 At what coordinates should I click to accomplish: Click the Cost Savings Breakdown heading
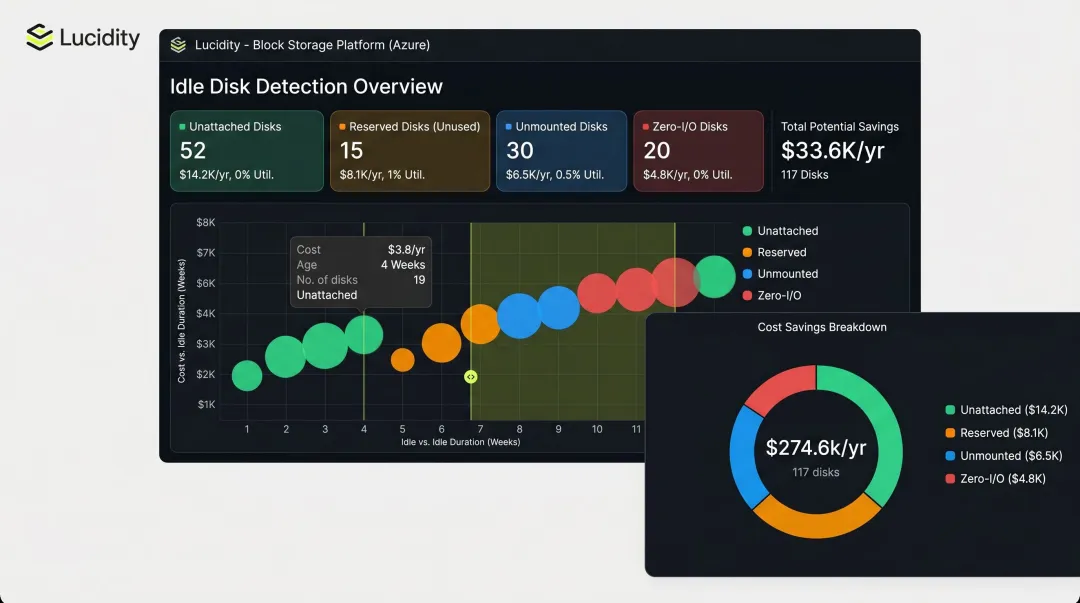coord(822,327)
